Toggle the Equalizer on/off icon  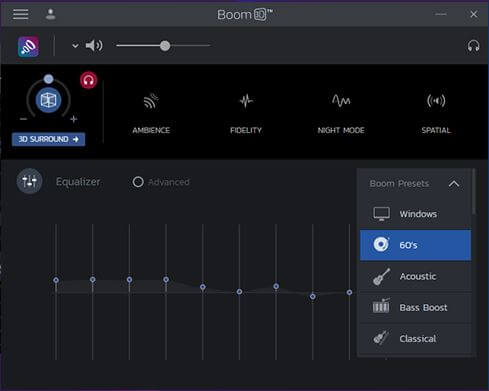coord(29,181)
